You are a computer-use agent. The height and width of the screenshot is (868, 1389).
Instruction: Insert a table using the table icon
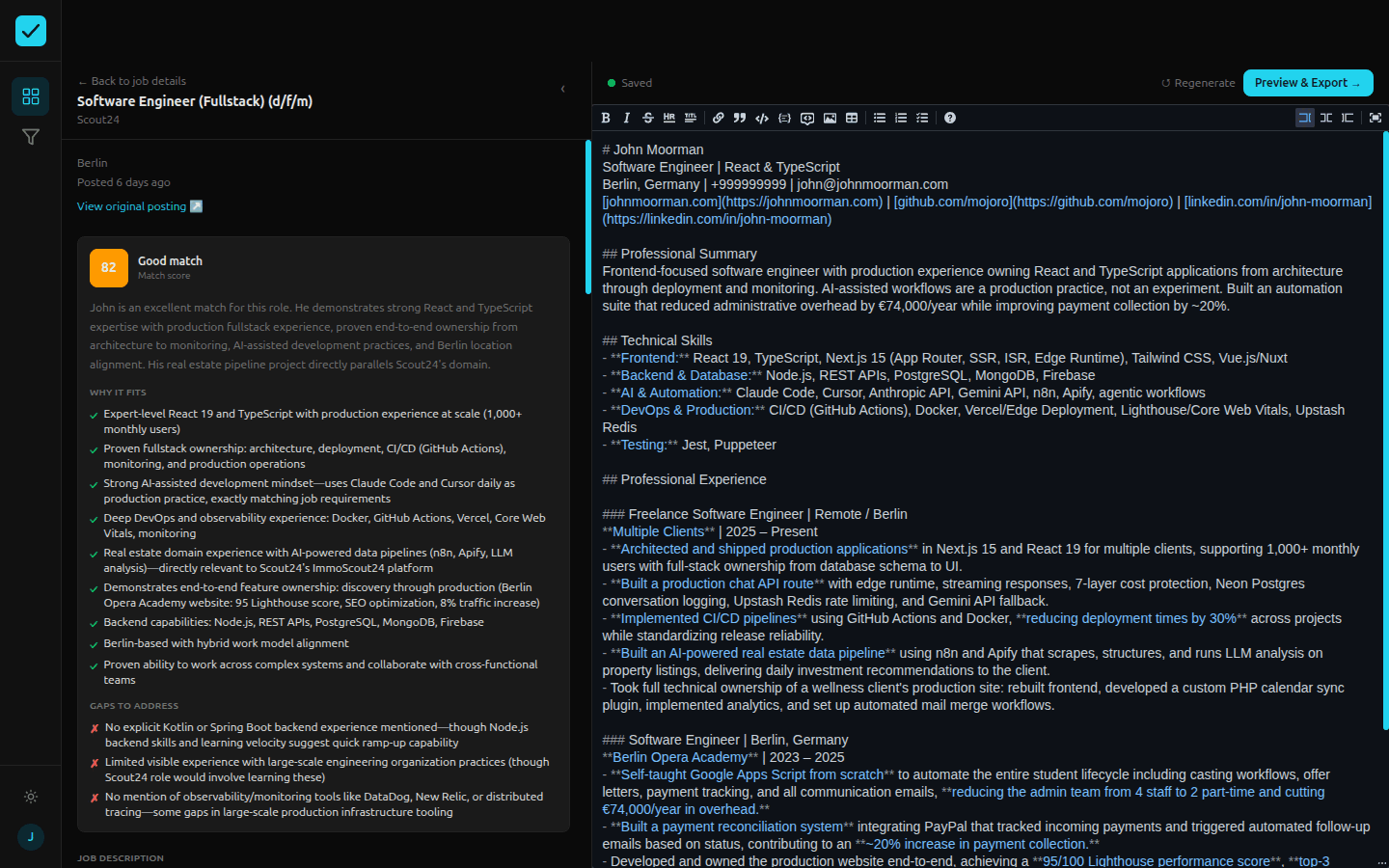coord(852,118)
